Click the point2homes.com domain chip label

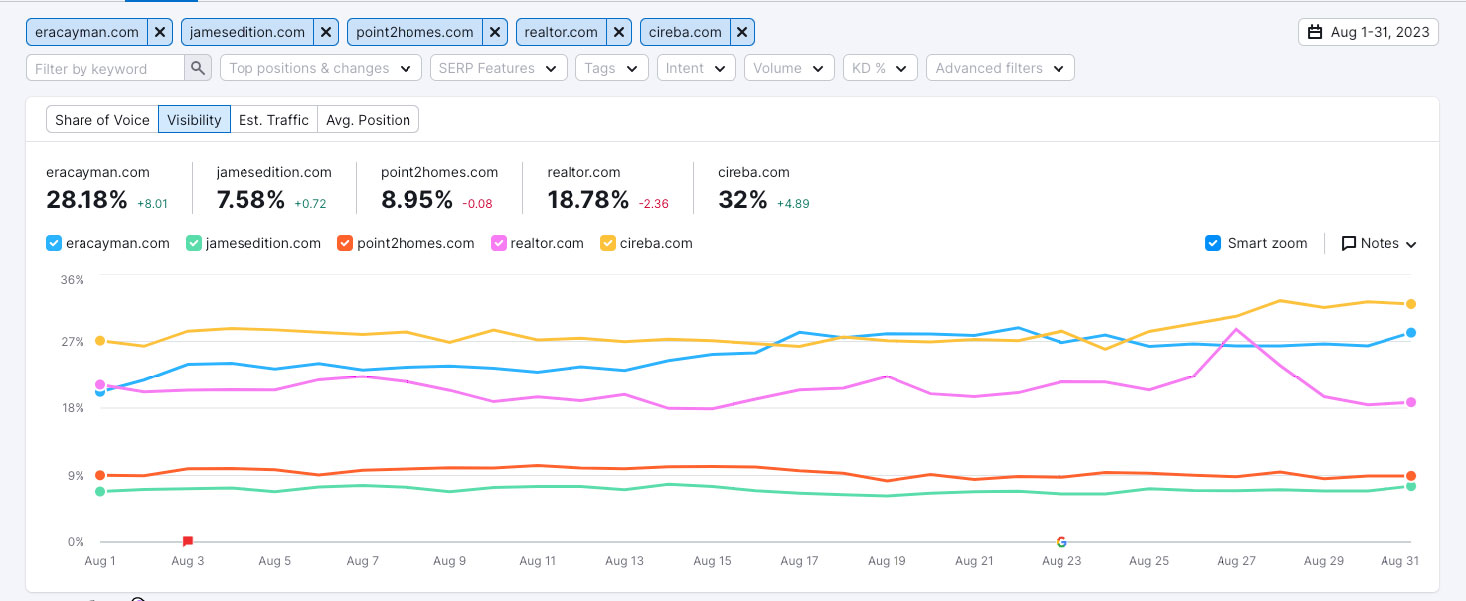pyautogui.click(x=415, y=32)
